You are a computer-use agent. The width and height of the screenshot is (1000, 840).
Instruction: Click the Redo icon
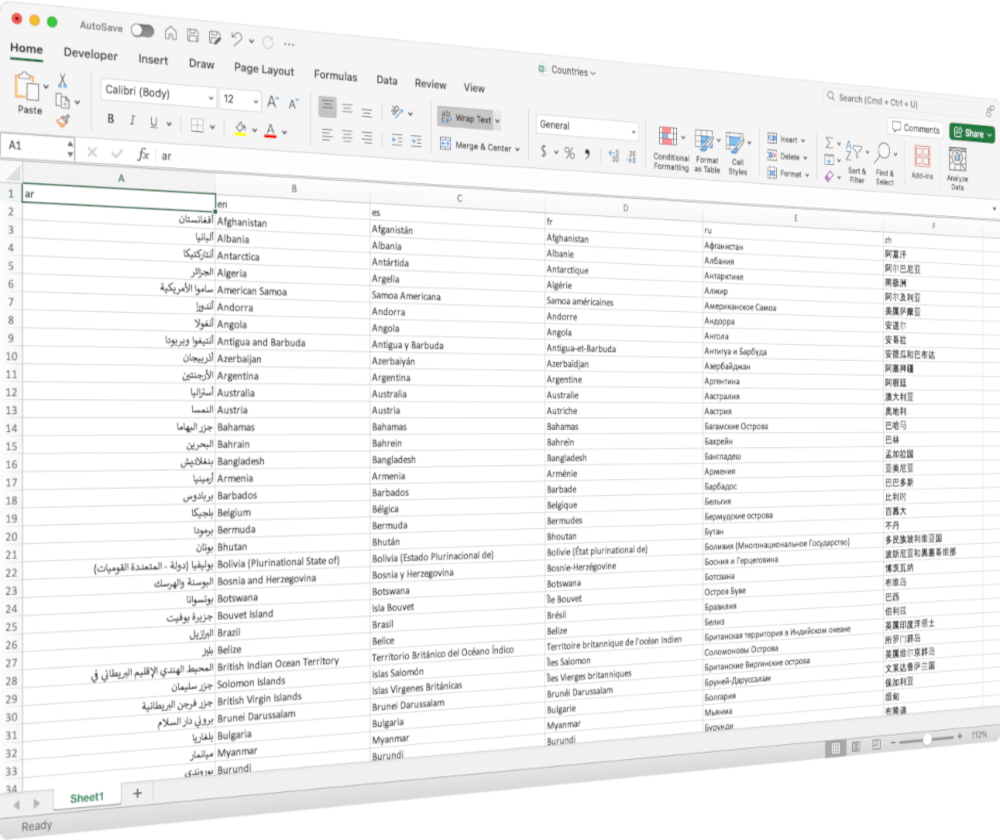point(268,42)
